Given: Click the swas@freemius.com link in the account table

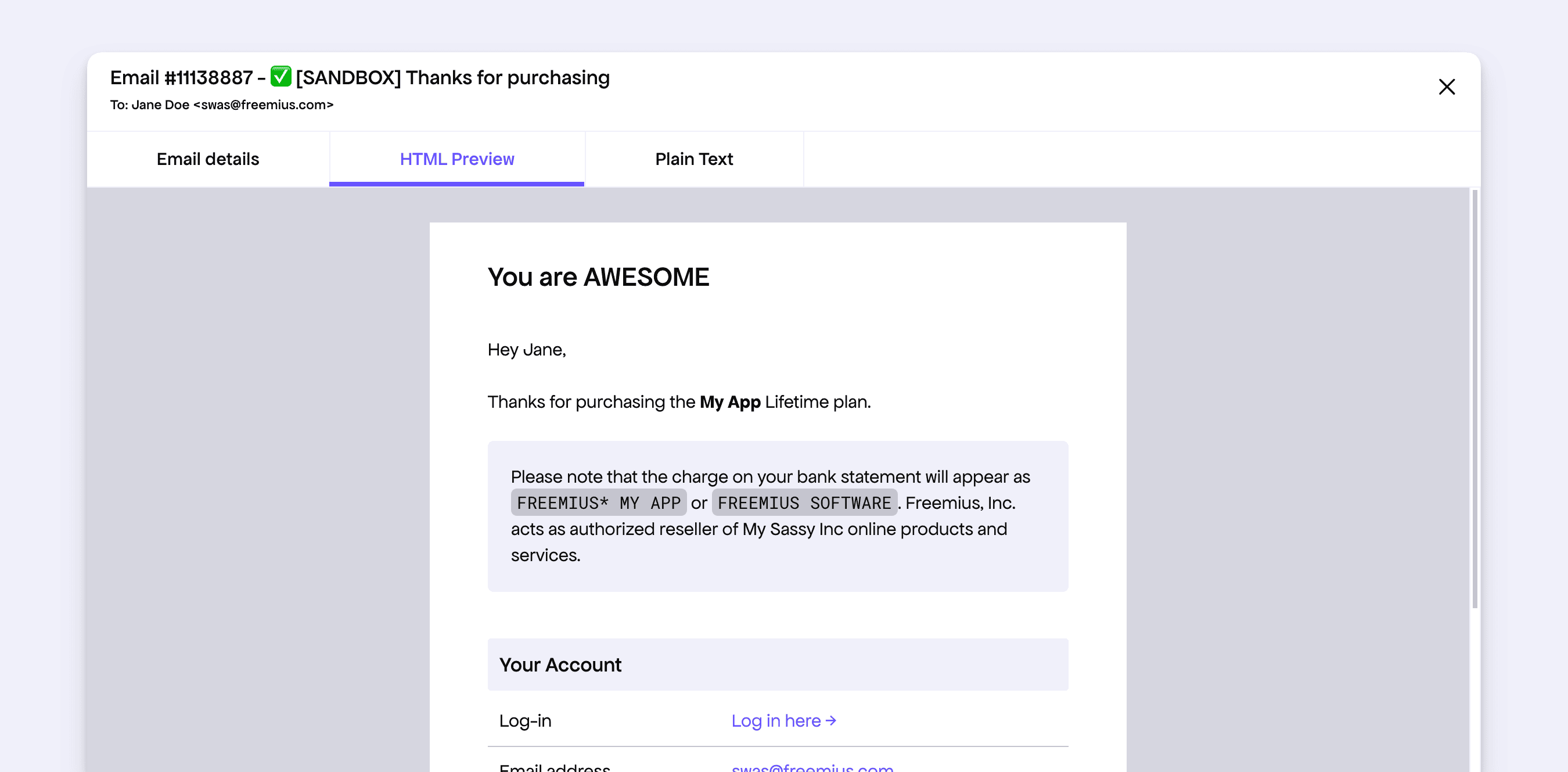Looking at the screenshot, I should [812, 767].
